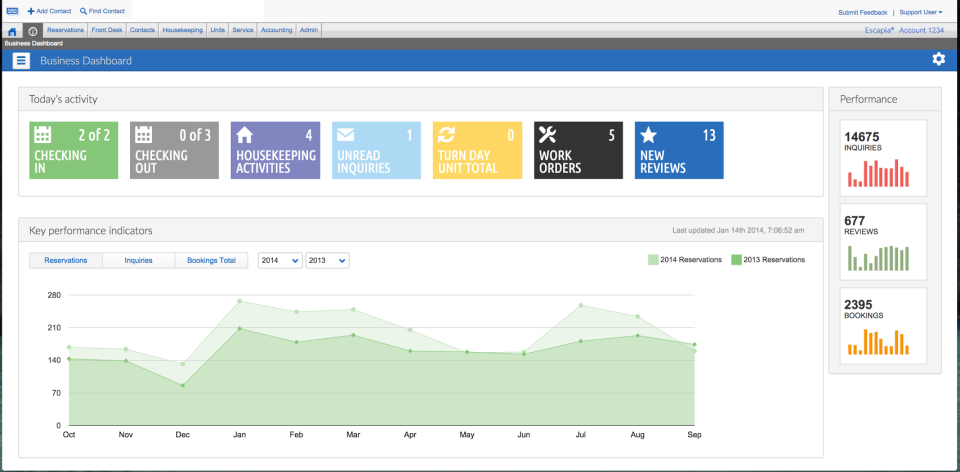The width and height of the screenshot is (960, 472).
Task: Open the New Reviews tile
Action: (679, 150)
